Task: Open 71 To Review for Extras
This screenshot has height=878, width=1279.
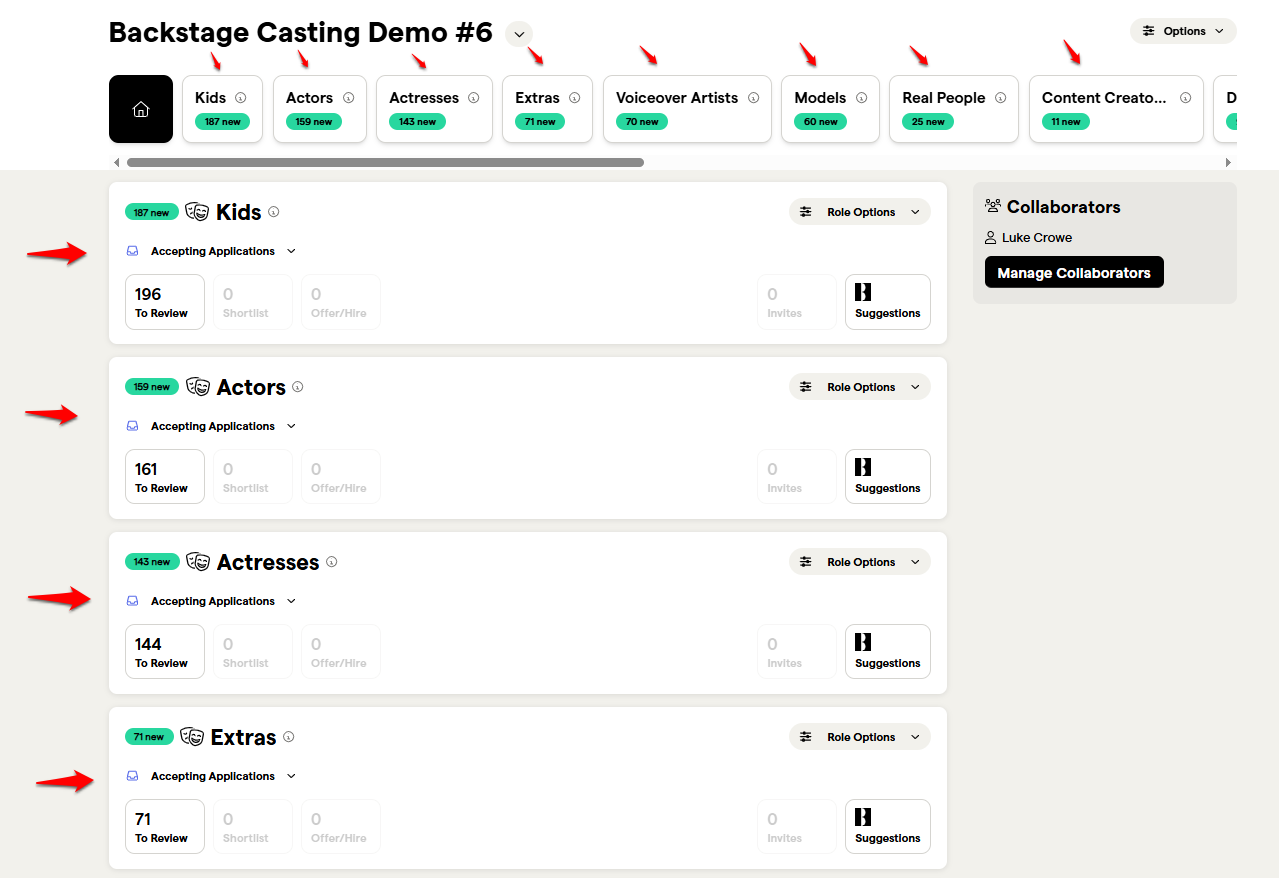Action: 165,827
